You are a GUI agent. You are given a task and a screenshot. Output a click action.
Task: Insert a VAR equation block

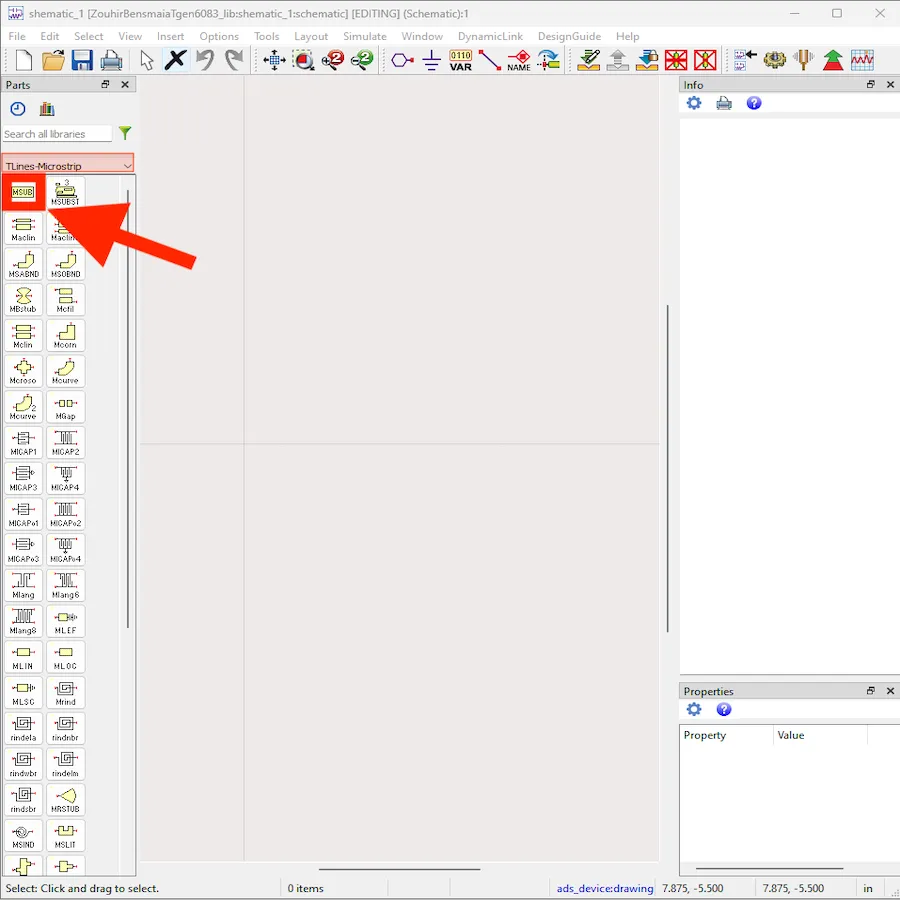460,60
